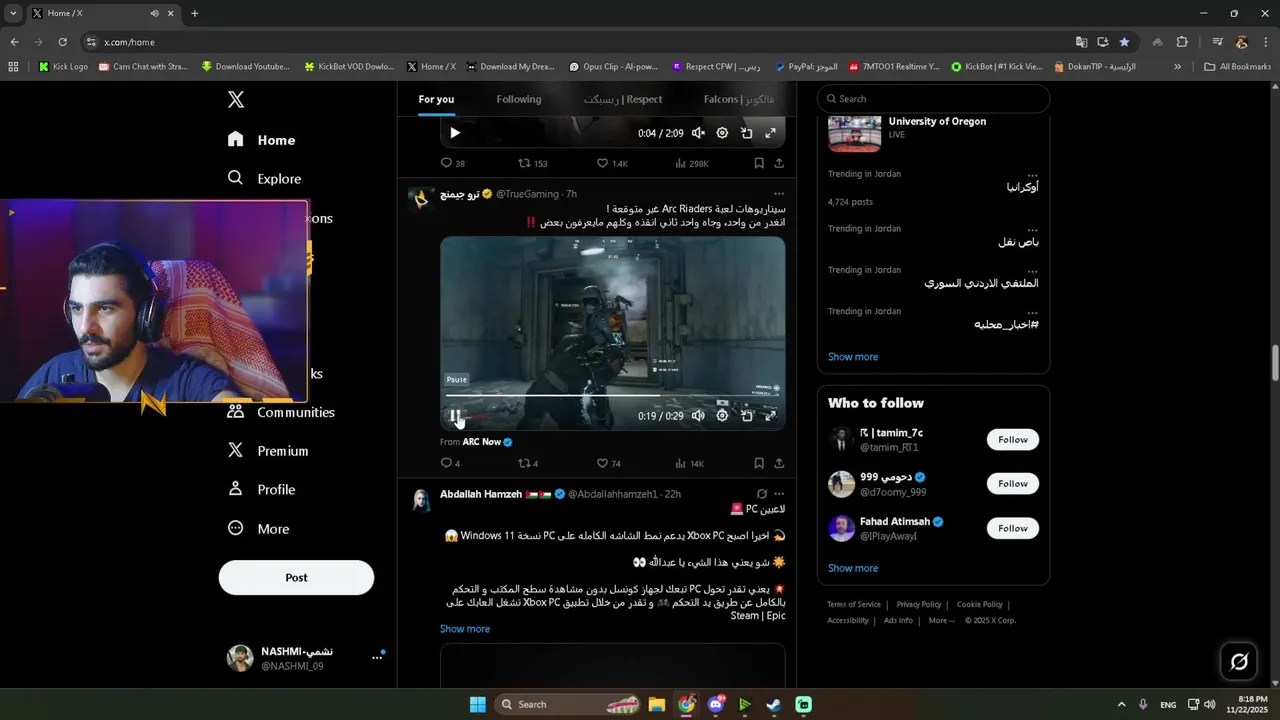The height and width of the screenshot is (720, 1280).
Task: Expand Abdallah Hamzeh post with Show more
Action: (x=465, y=629)
